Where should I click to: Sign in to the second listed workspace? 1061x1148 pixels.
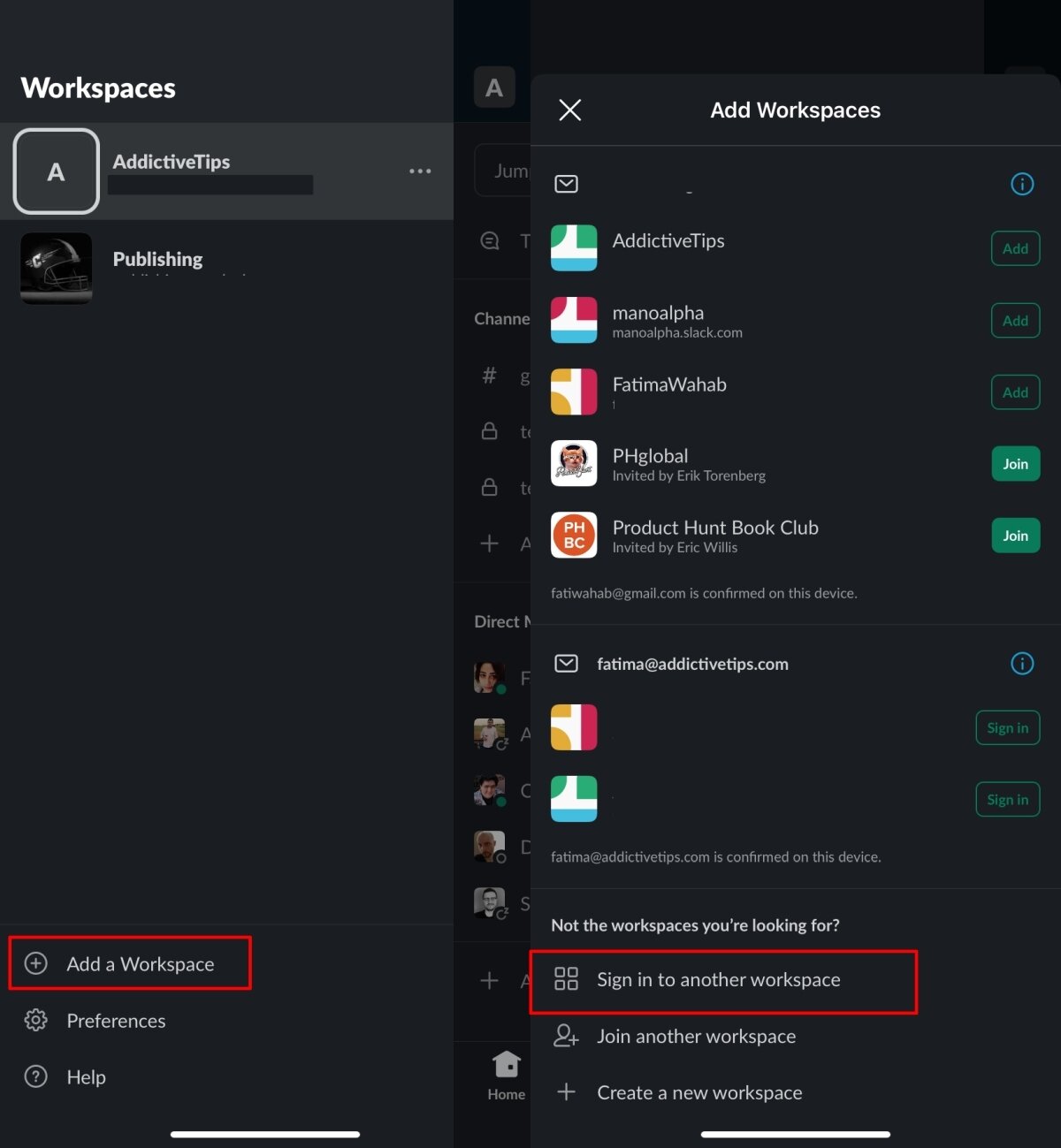click(x=1007, y=799)
